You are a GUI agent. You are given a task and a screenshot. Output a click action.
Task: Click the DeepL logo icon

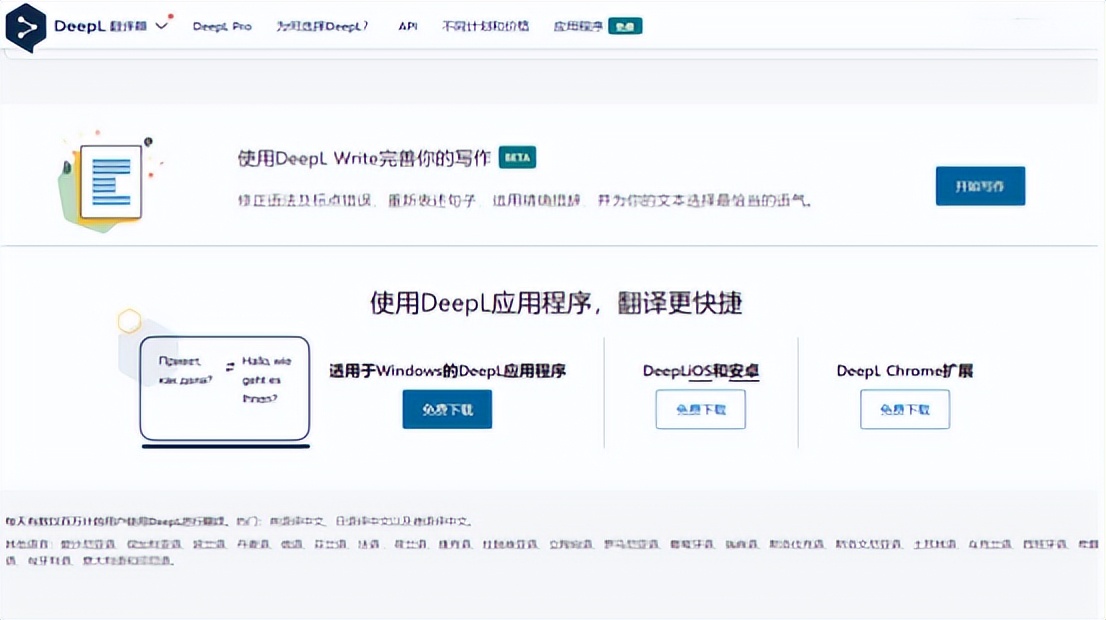tap(26, 28)
